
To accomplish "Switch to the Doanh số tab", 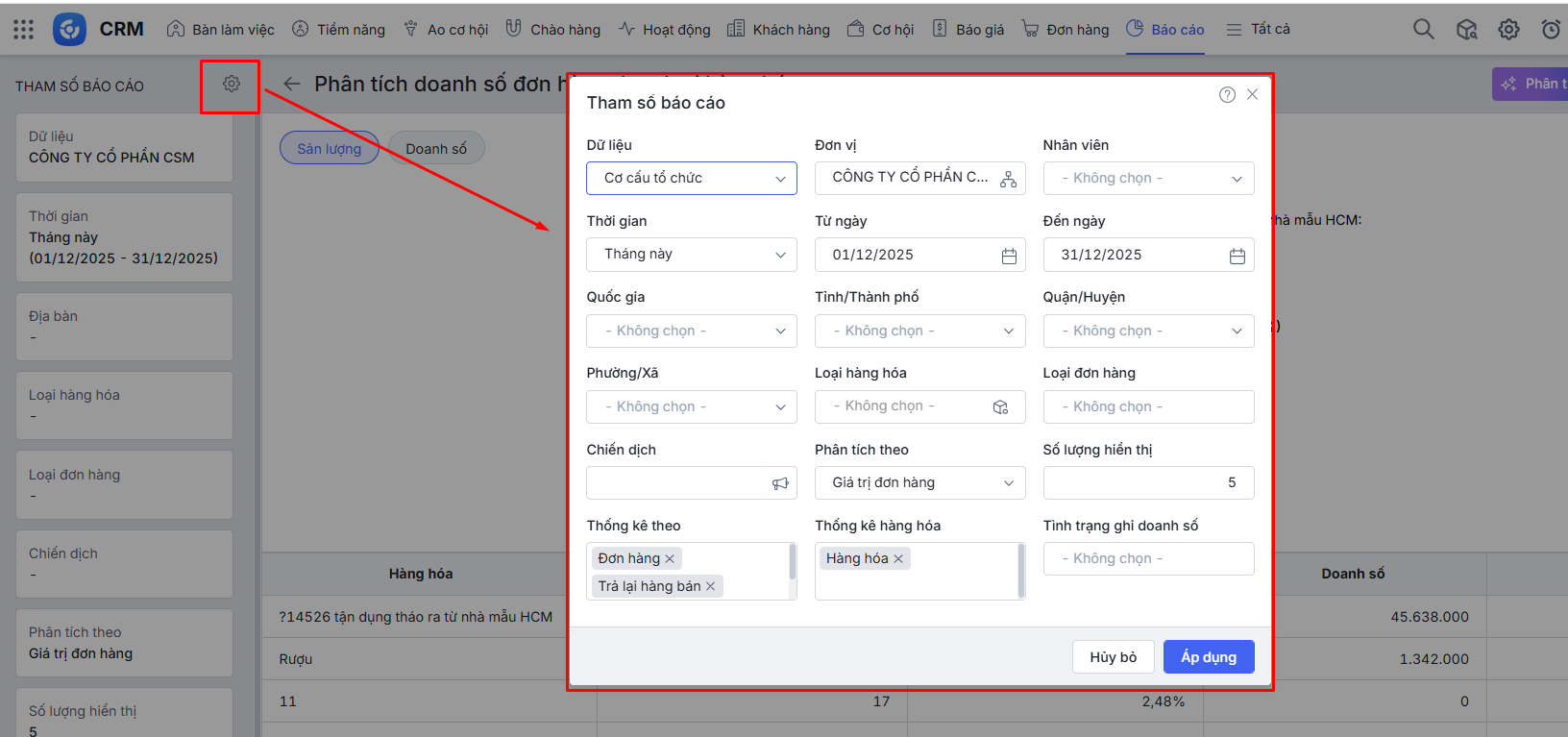I will (x=436, y=149).
